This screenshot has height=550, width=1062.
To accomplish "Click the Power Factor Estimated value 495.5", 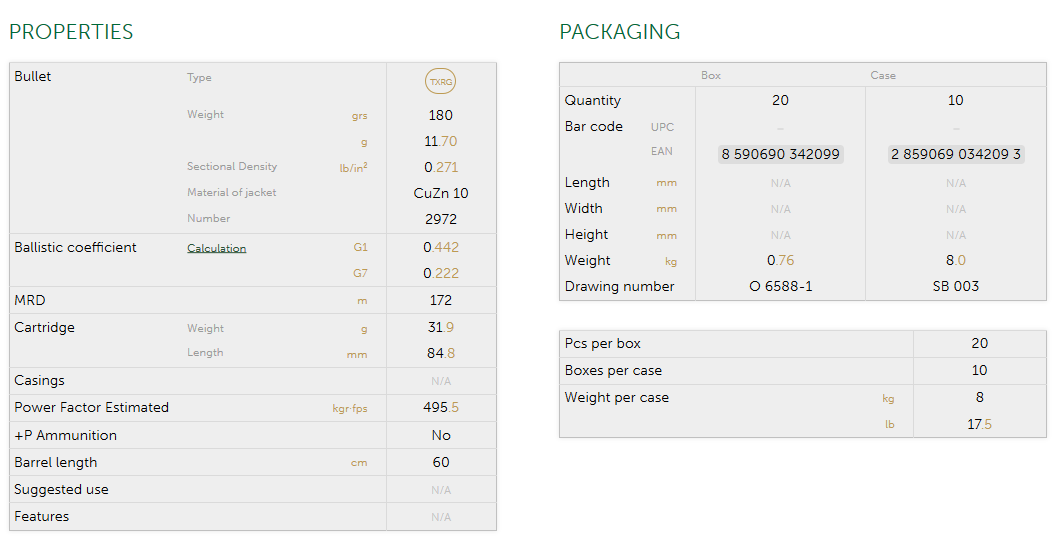I will point(441,408).
